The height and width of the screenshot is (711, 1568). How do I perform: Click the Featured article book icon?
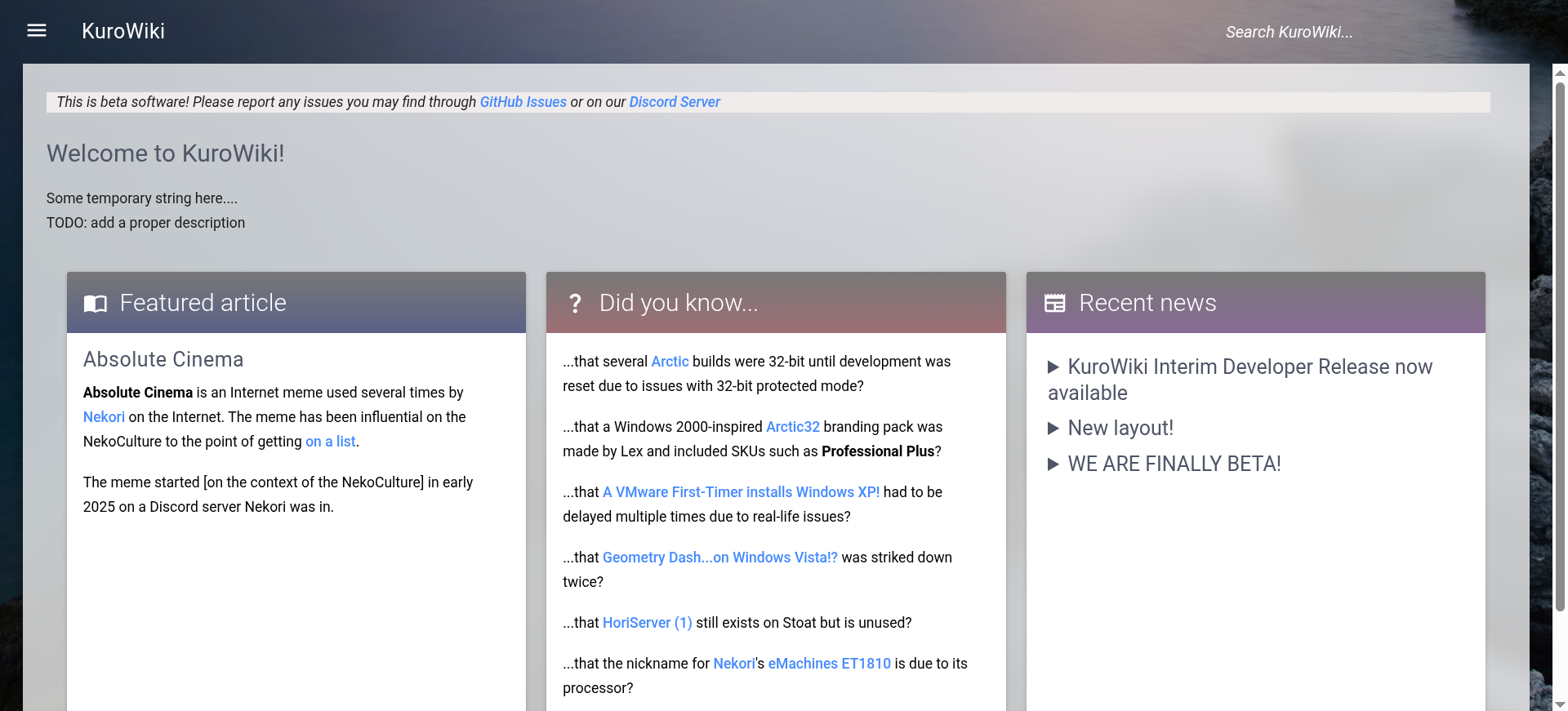pos(96,304)
